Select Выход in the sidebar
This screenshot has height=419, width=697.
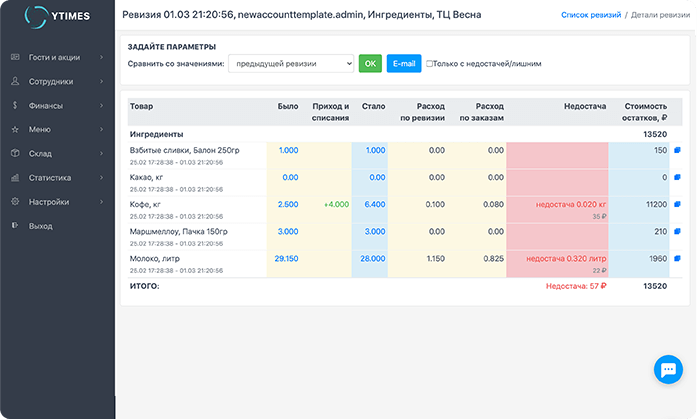(x=41, y=226)
